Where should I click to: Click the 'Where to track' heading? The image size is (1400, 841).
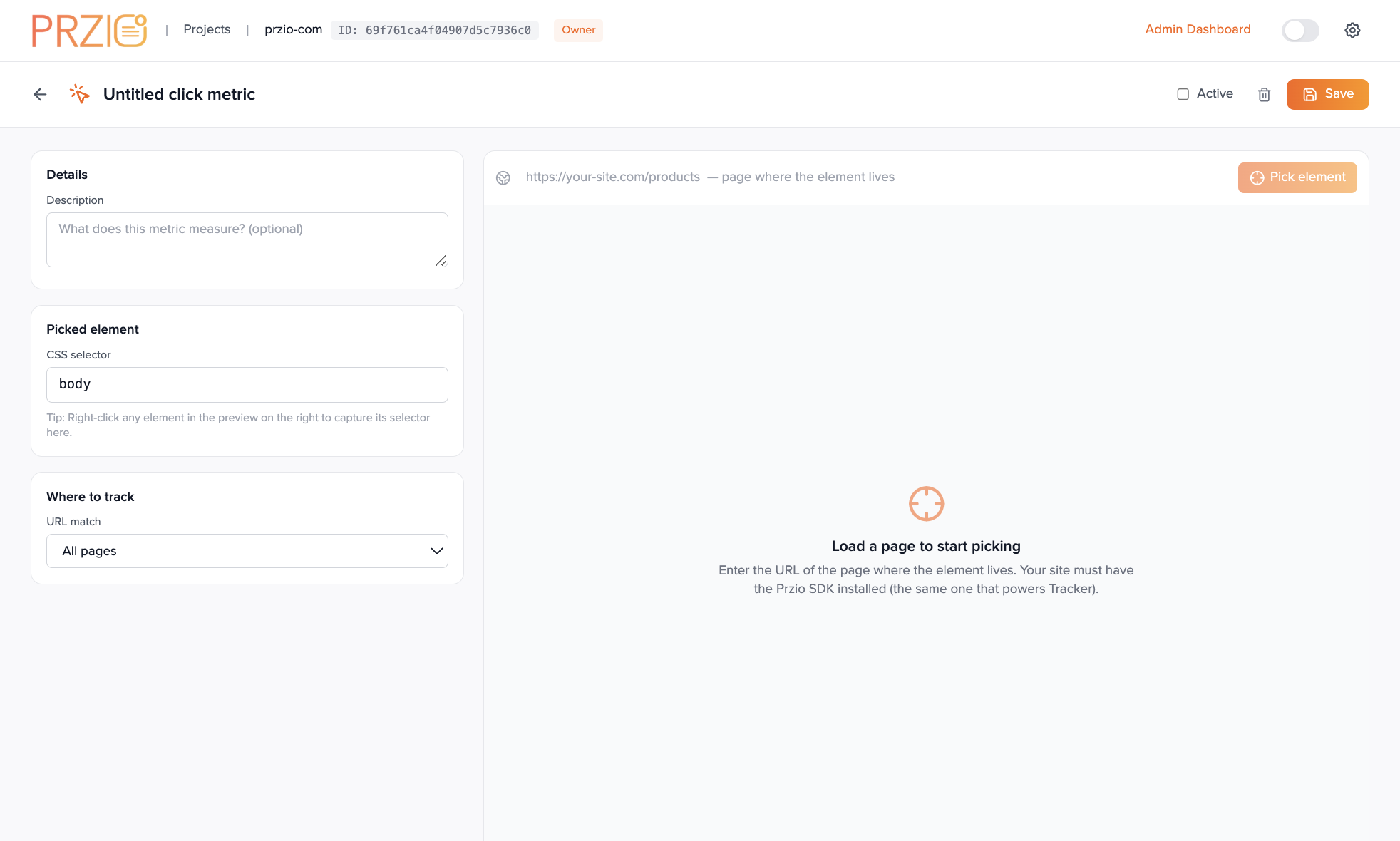[x=90, y=497]
